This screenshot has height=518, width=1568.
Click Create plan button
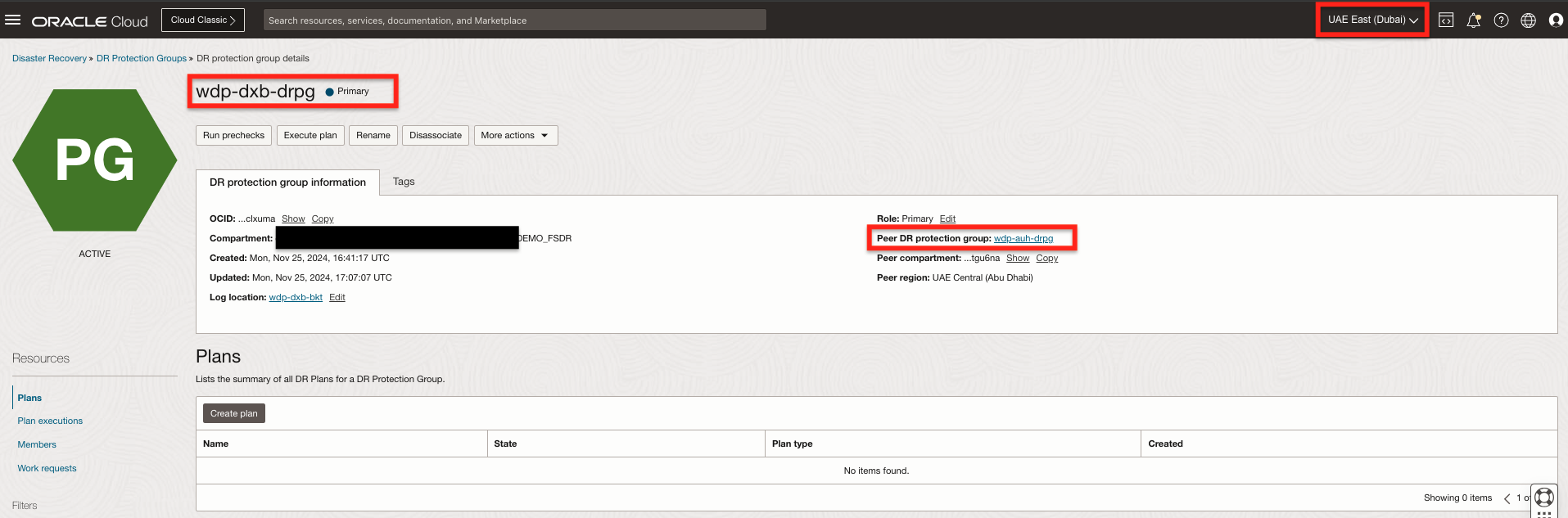(234, 413)
